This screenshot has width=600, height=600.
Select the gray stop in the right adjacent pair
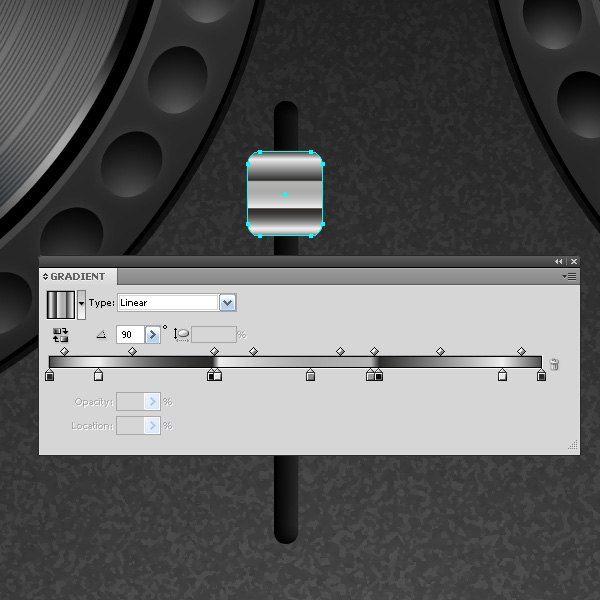click(370, 375)
